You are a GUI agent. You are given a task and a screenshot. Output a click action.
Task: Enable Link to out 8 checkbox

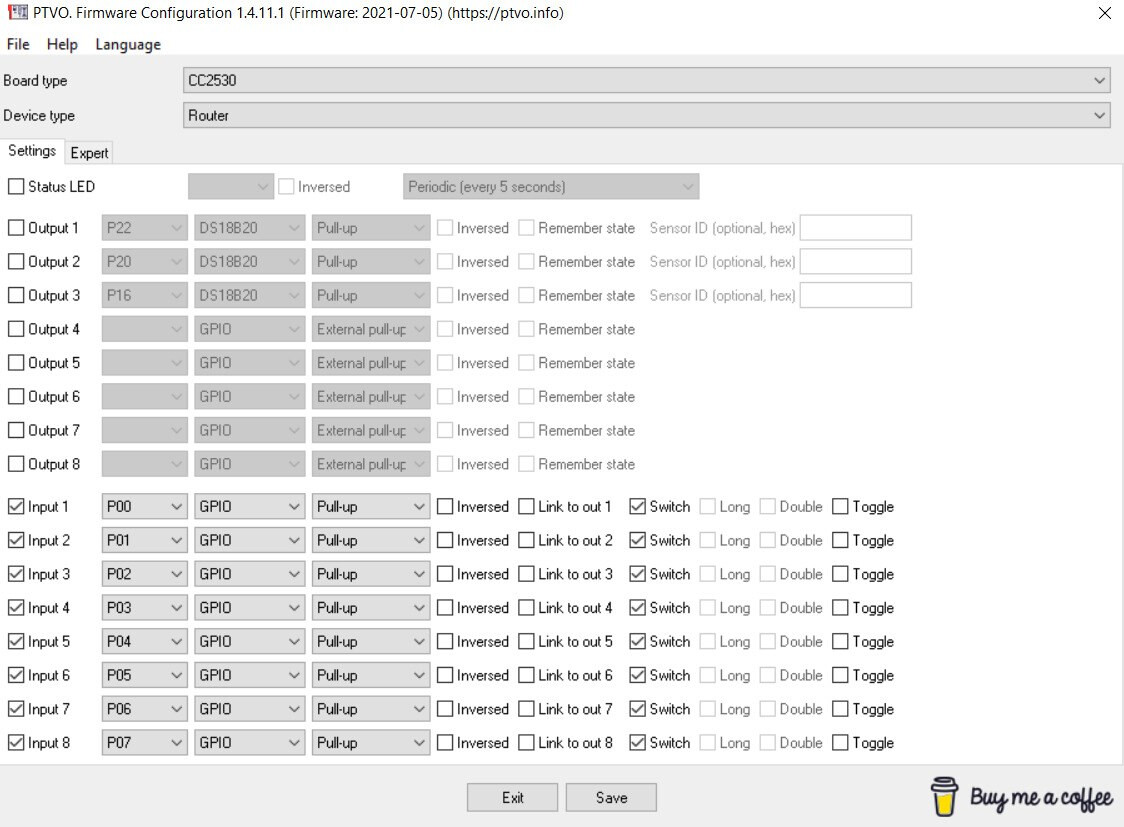(x=526, y=742)
